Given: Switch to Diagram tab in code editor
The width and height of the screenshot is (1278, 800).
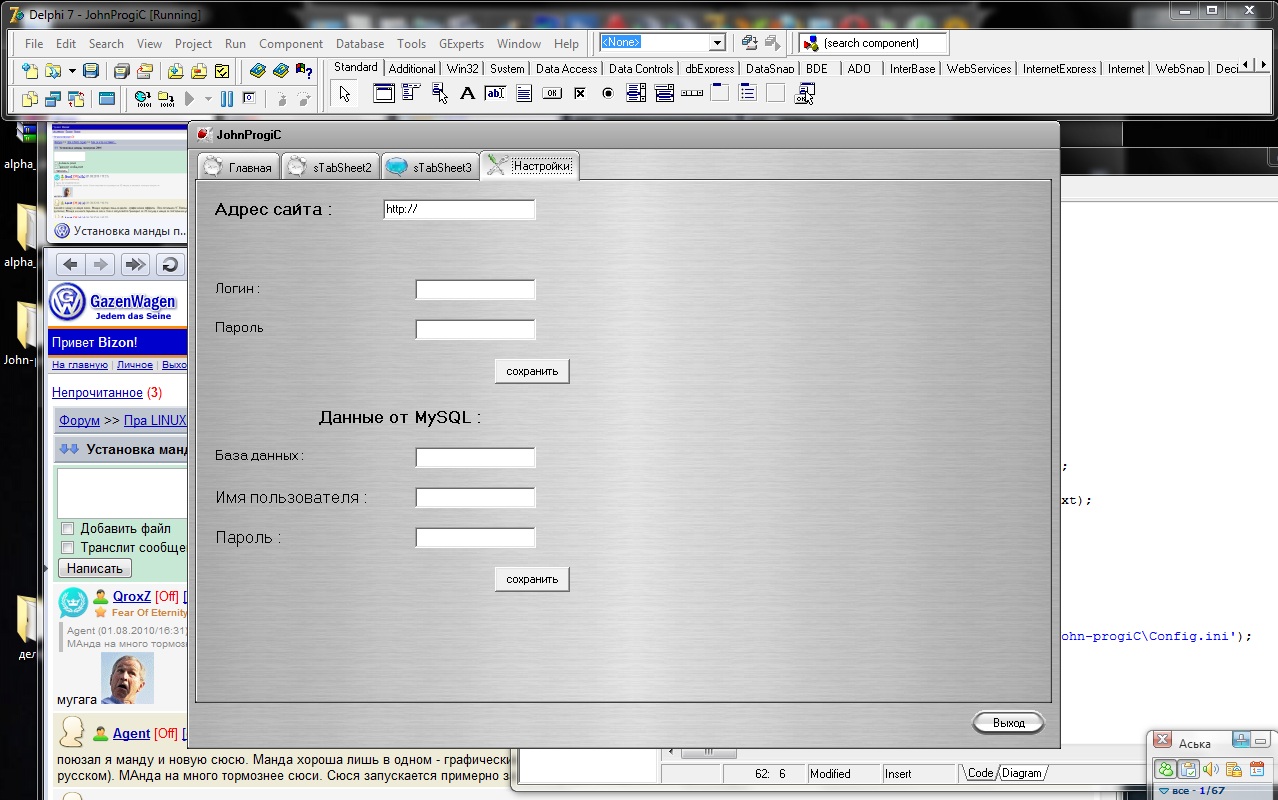Looking at the screenshot, I should pos(1021,773).
